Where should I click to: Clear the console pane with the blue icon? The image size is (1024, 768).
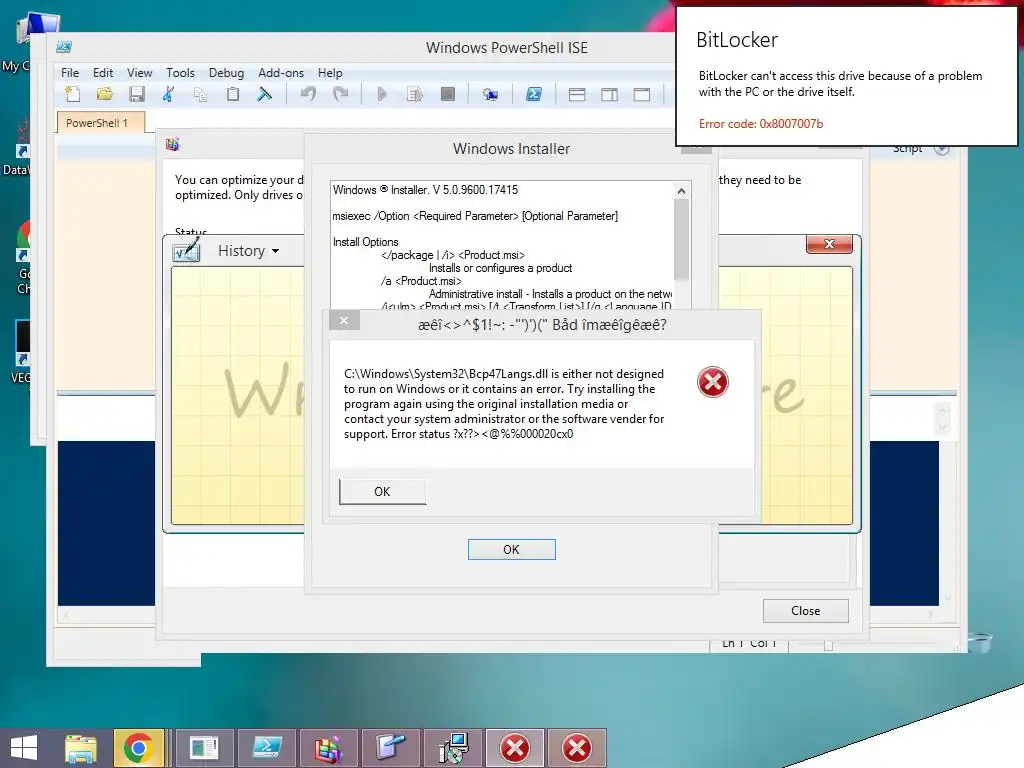tap(264, 95)
